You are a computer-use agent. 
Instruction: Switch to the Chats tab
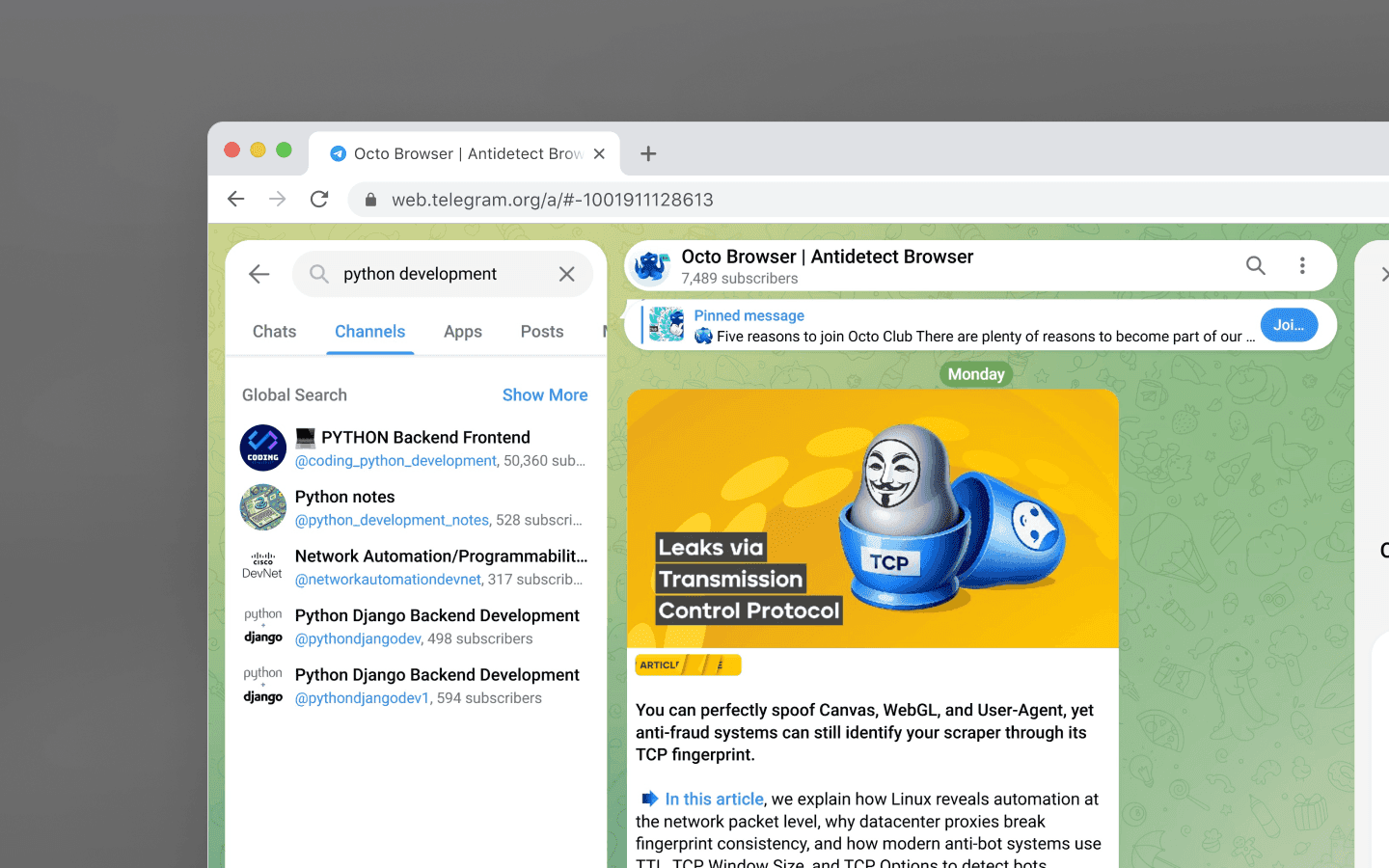click(x=274, y=331)
